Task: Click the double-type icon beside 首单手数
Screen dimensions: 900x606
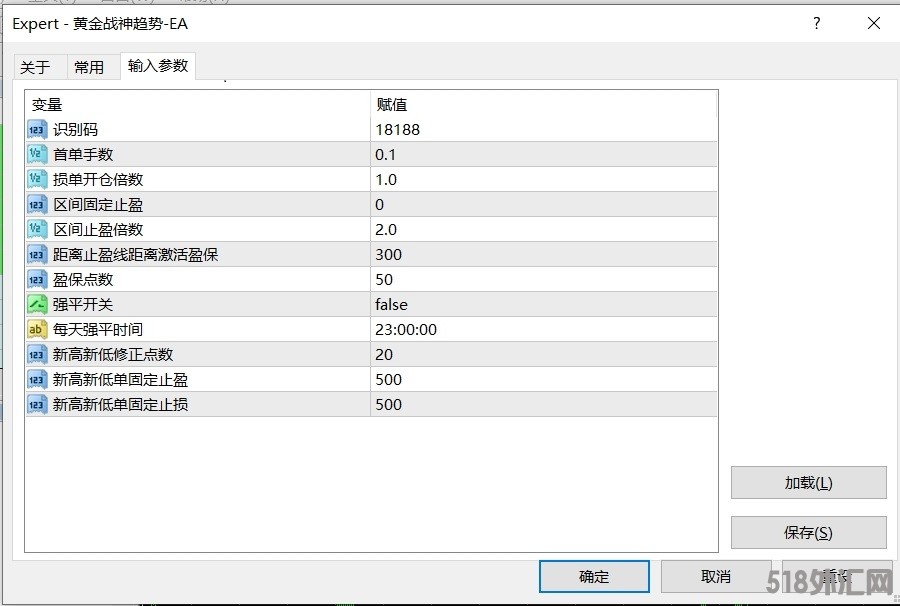Action: pyautogui.click(x=37, y=154)
